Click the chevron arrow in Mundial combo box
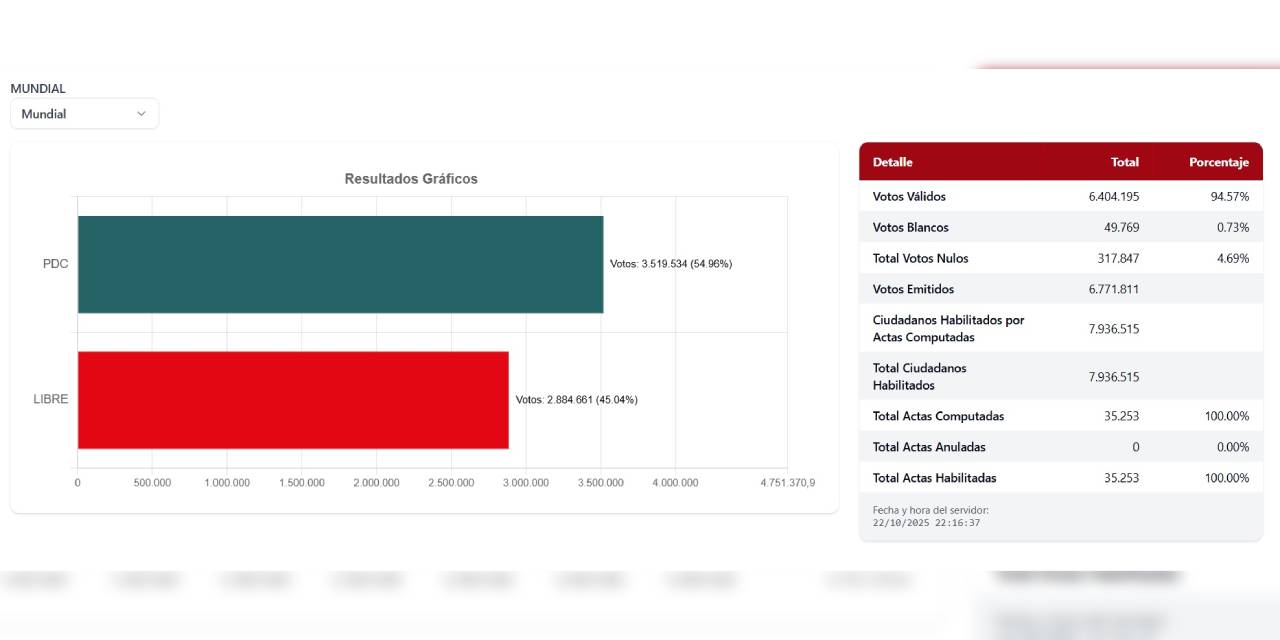Image resolution: width=1280 pixels, height=640 pixels. 141,114
